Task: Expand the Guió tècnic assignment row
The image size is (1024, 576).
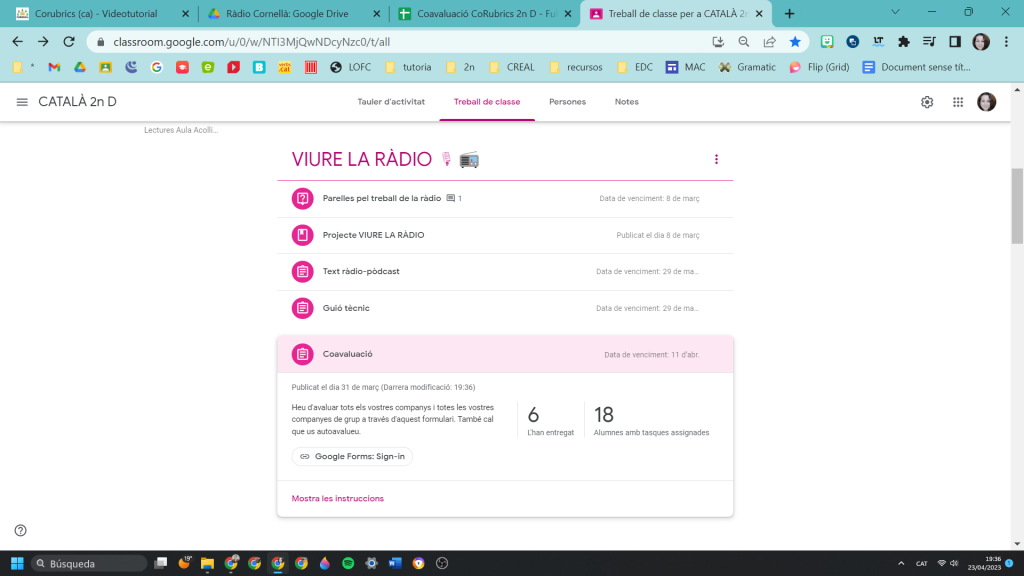Action: (x=346, y=308)
